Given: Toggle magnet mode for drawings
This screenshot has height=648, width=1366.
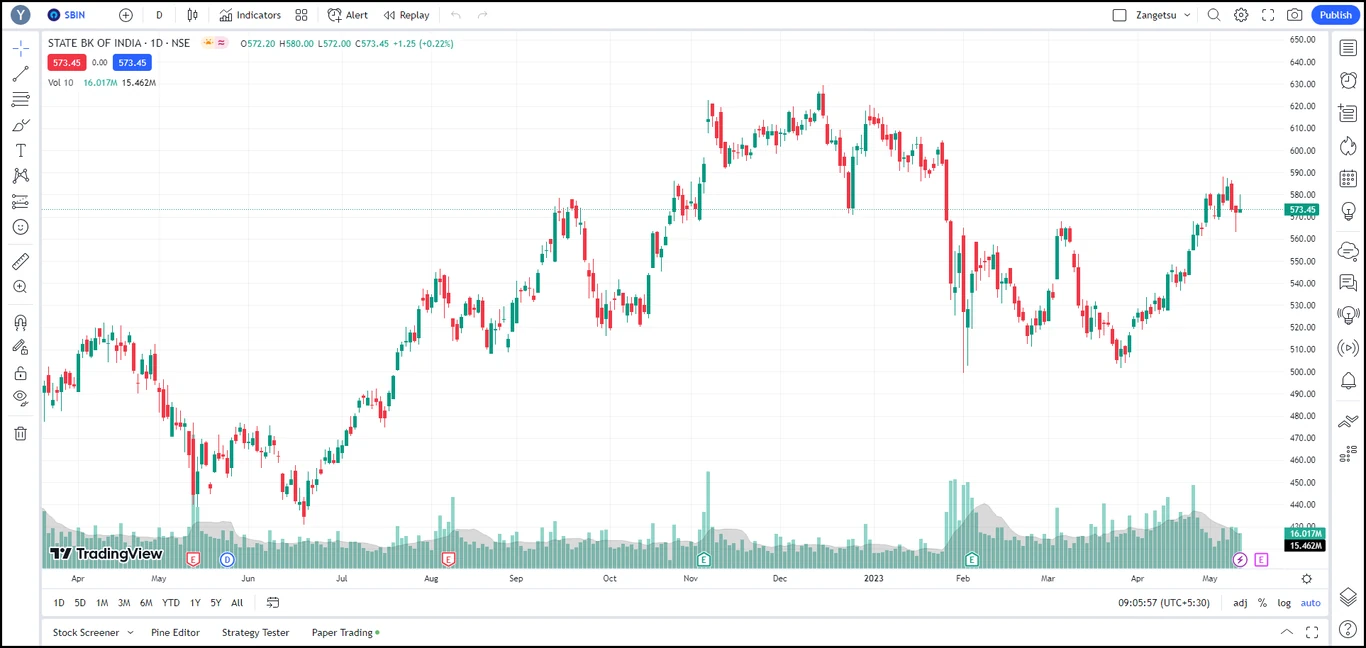Looking at the screenshot, I should pos(20,322).
